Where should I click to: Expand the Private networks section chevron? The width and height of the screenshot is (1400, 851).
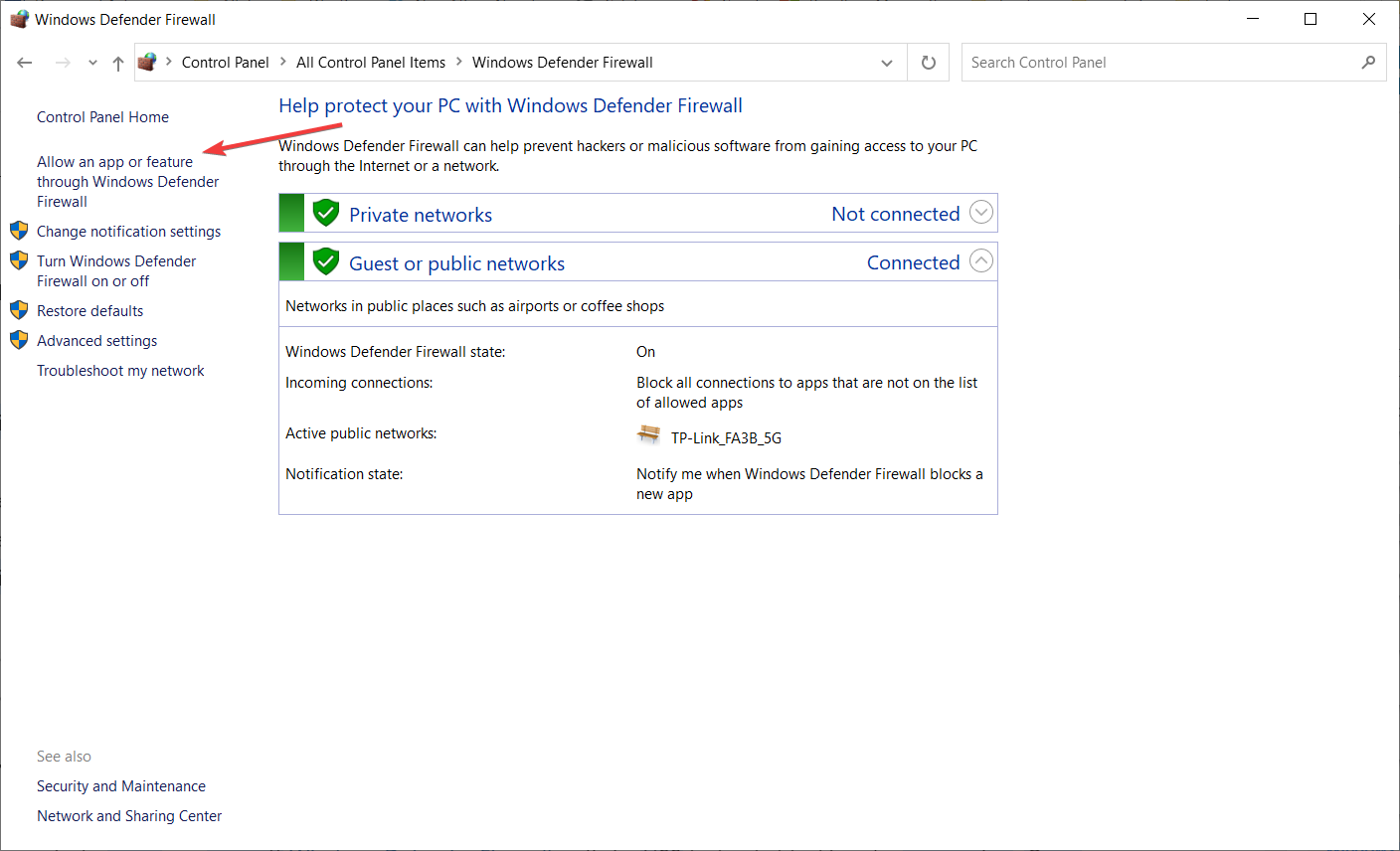coord(981,213)
